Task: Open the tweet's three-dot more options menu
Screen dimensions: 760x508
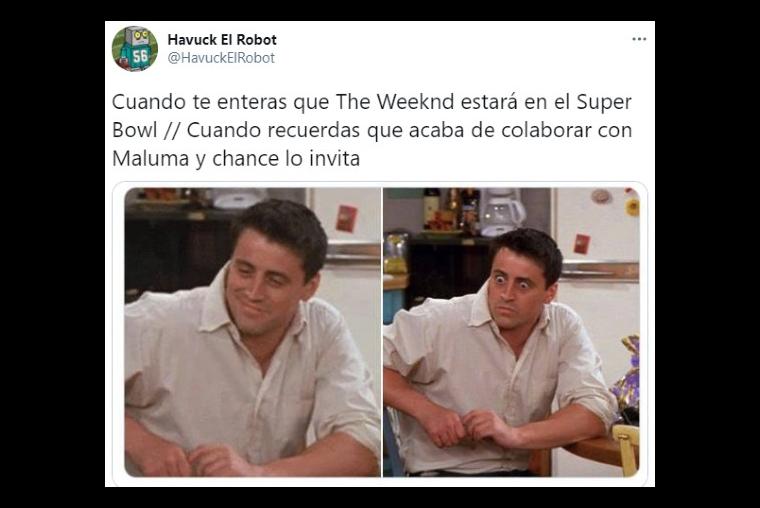Action: 639,39
